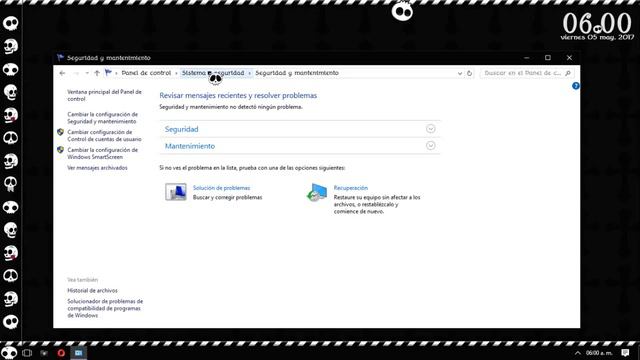The height and width of the screenshot is (360, 640).
Task: Open Ver mensajes archivados
Action: coord(97,168)
